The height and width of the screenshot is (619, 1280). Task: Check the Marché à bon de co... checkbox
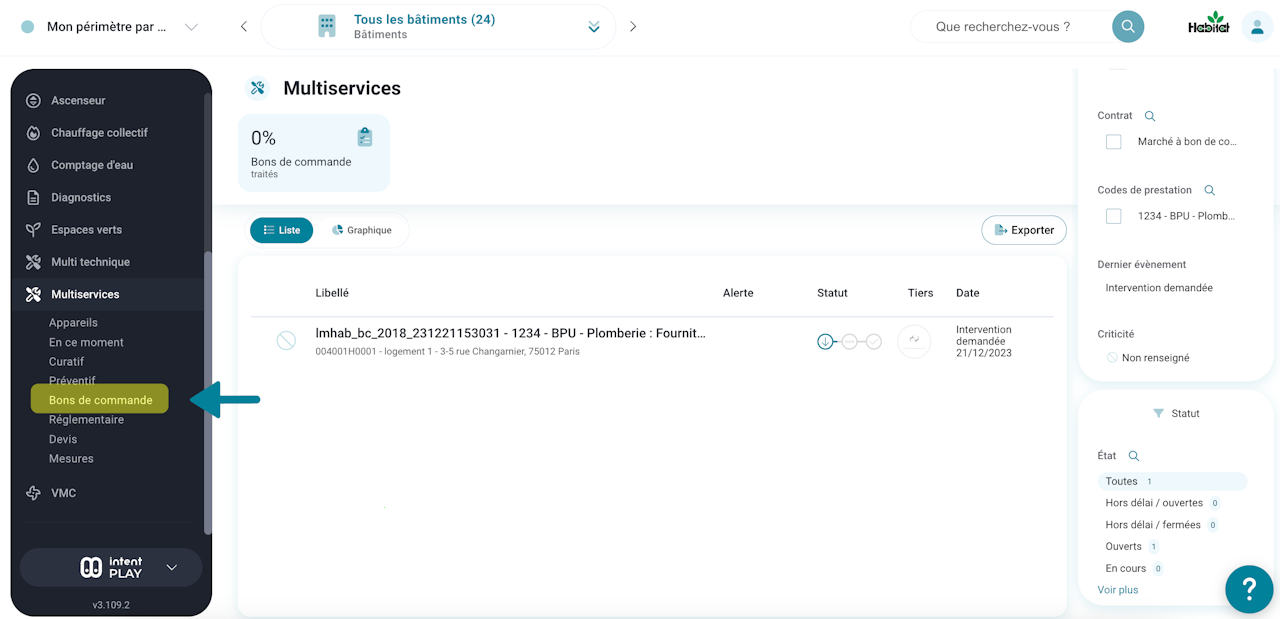(x=1113, y=142)
